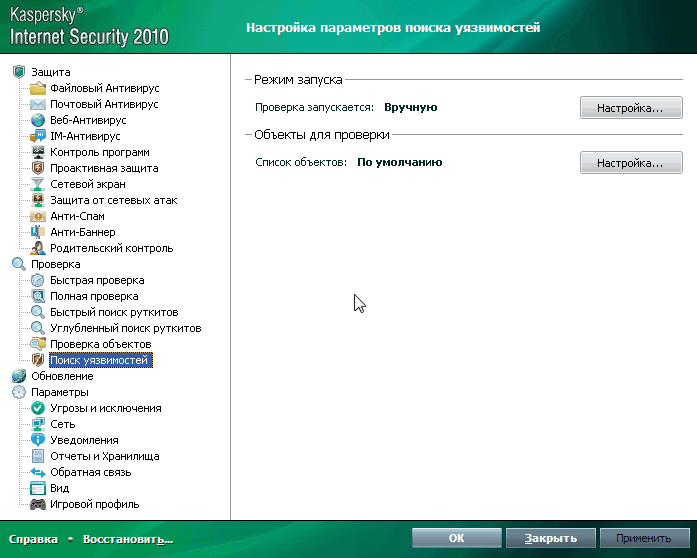Select Игровой профиль item

(95, 504)
